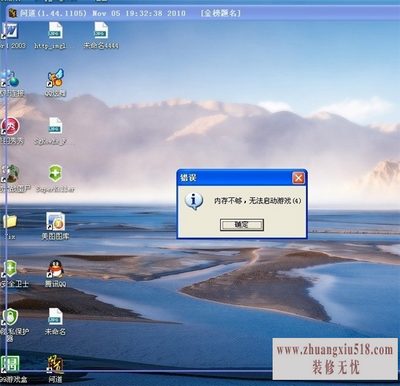Select the yellow folder icon on desktop
This screenshot has width=400, height=386.
10,221
